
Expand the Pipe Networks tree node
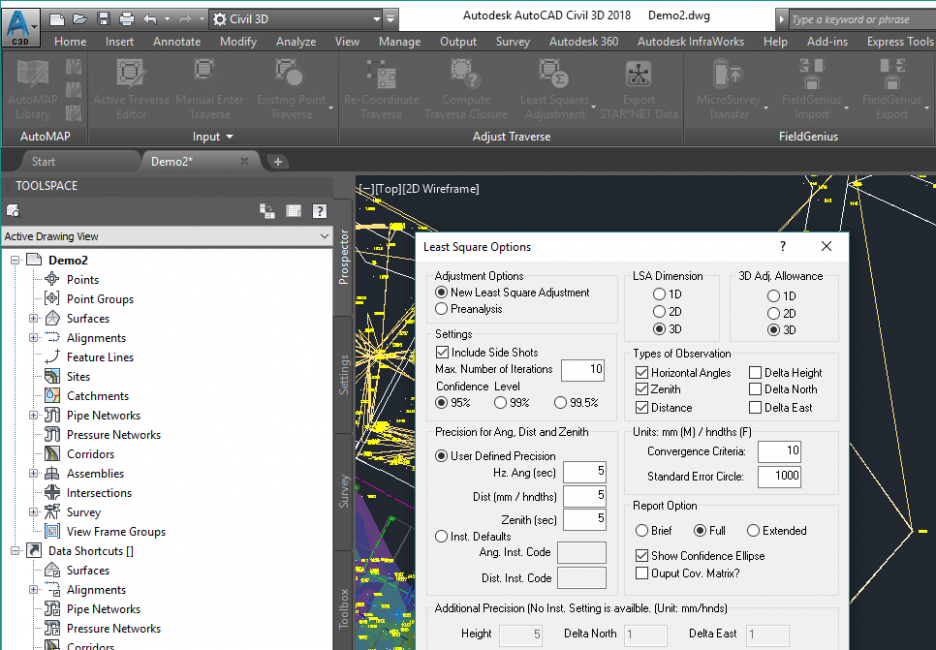(x=34, y=415)
